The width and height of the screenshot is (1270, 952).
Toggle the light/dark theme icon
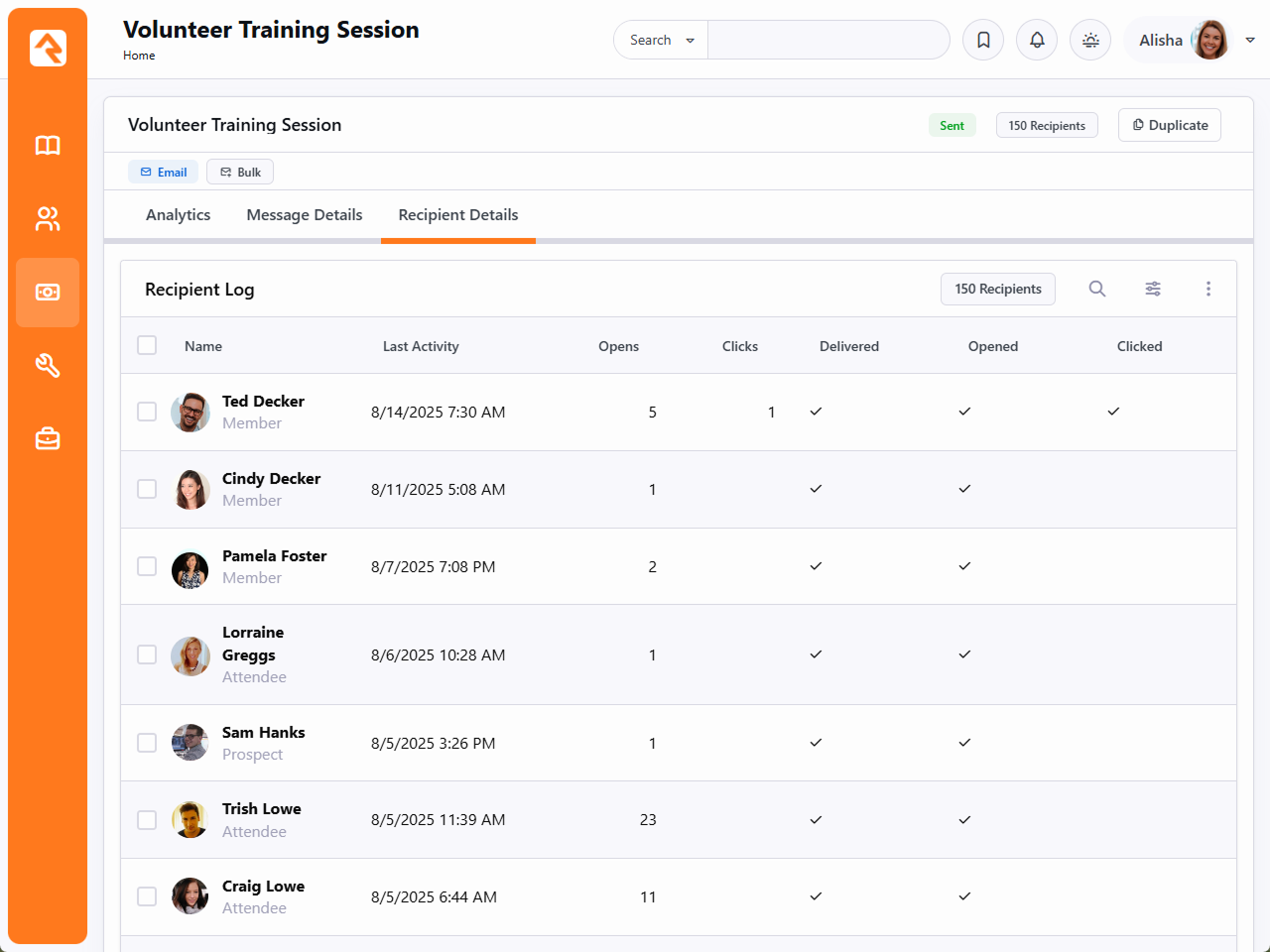pos(1090,40)
